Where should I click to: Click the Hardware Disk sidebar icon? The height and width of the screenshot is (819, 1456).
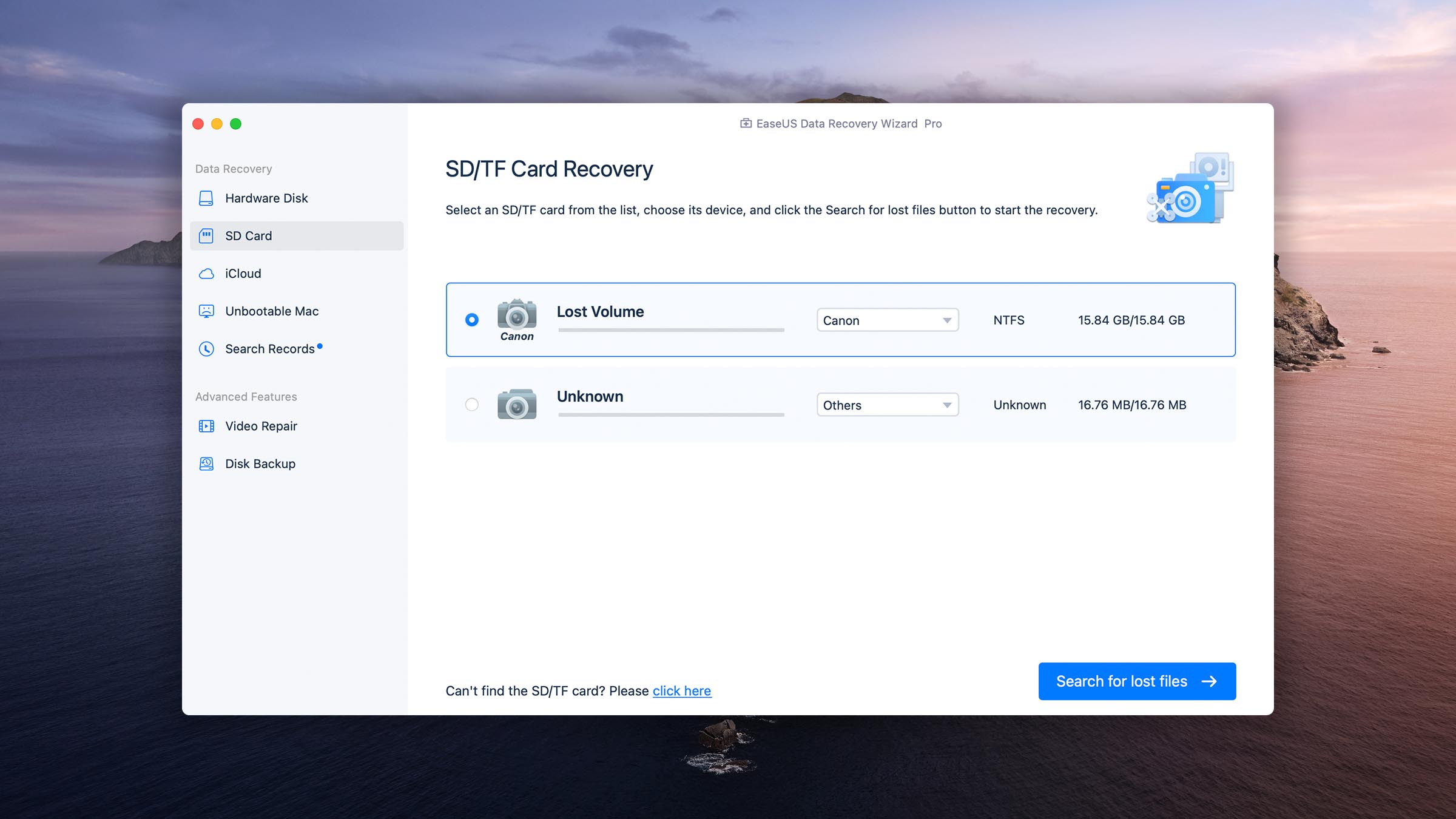click(206, 198)
